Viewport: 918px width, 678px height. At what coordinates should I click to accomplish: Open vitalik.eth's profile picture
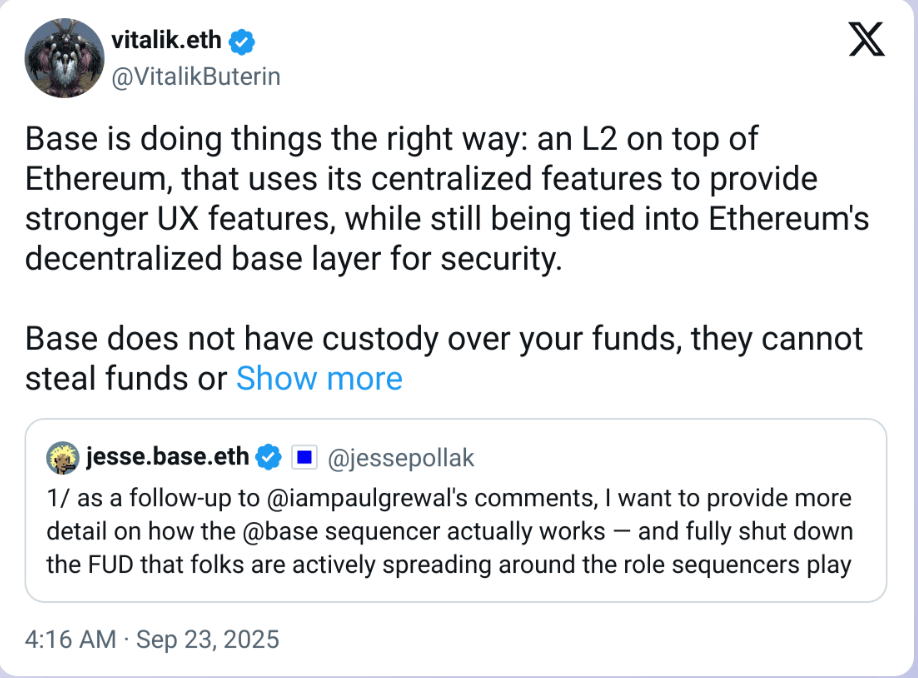[66, 59]
